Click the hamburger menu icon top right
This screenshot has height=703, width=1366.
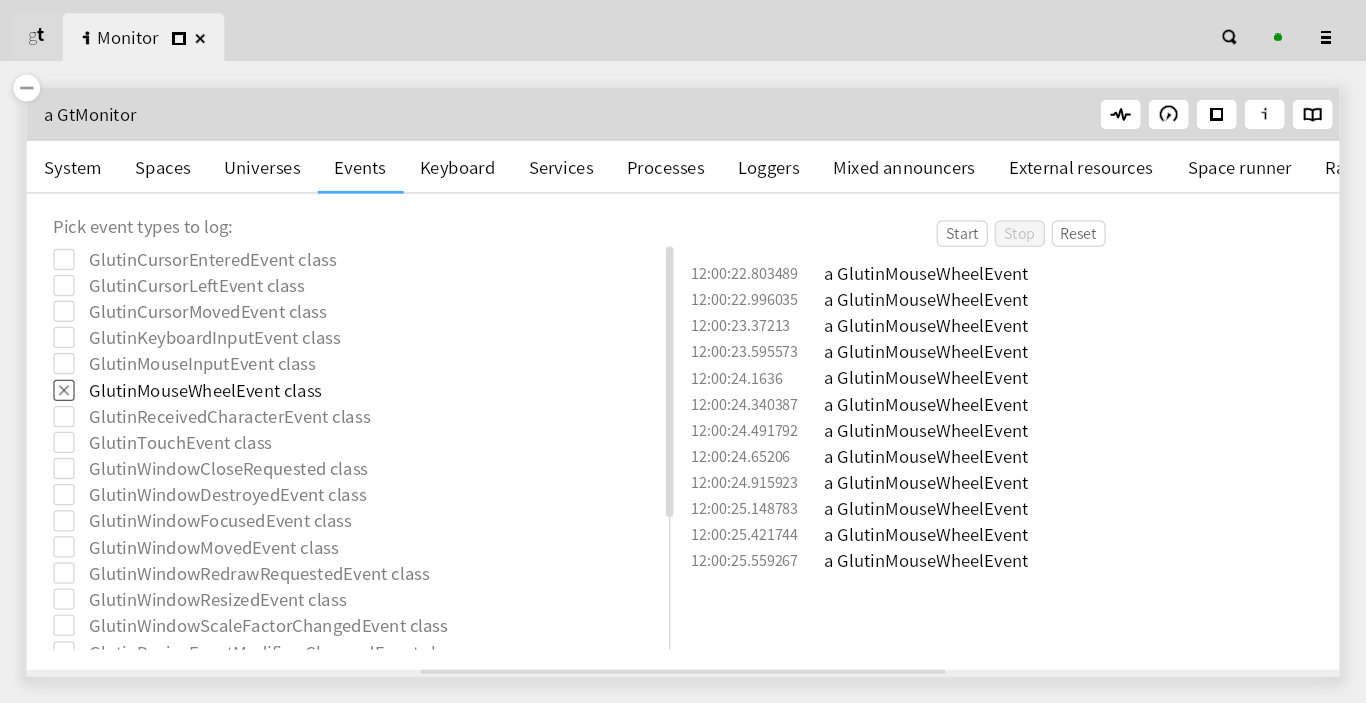pos(1326,37)
